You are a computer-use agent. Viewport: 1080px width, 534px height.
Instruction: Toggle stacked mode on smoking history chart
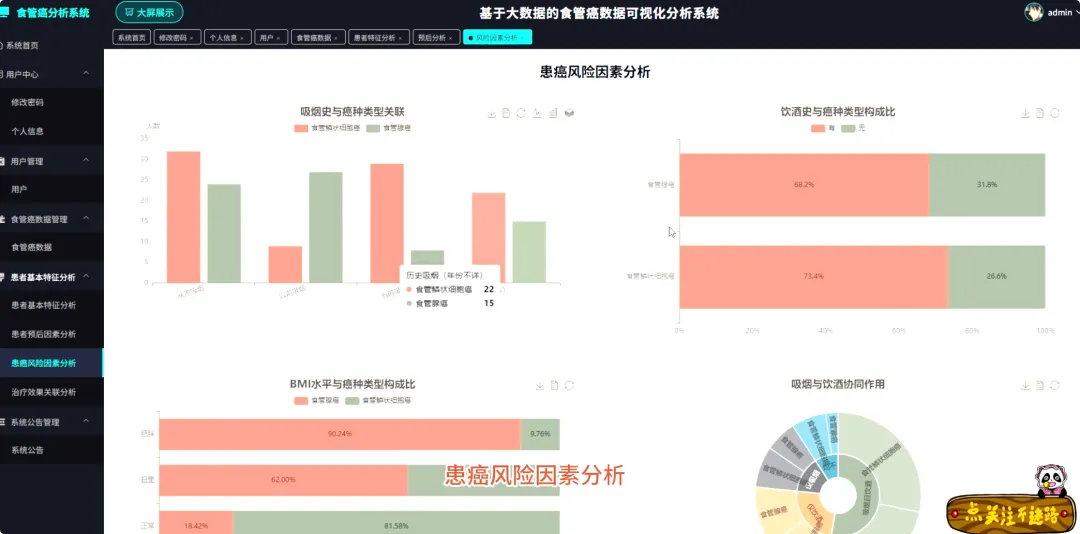[x=569, y=113]
